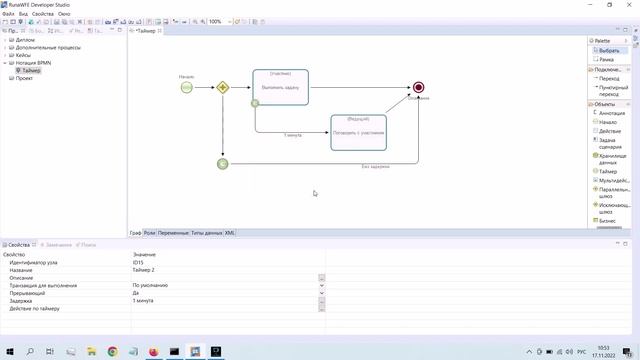Click the zoom in toolbar icon
The width and height of the screenshot is (640, 360).
click(203, 22)
